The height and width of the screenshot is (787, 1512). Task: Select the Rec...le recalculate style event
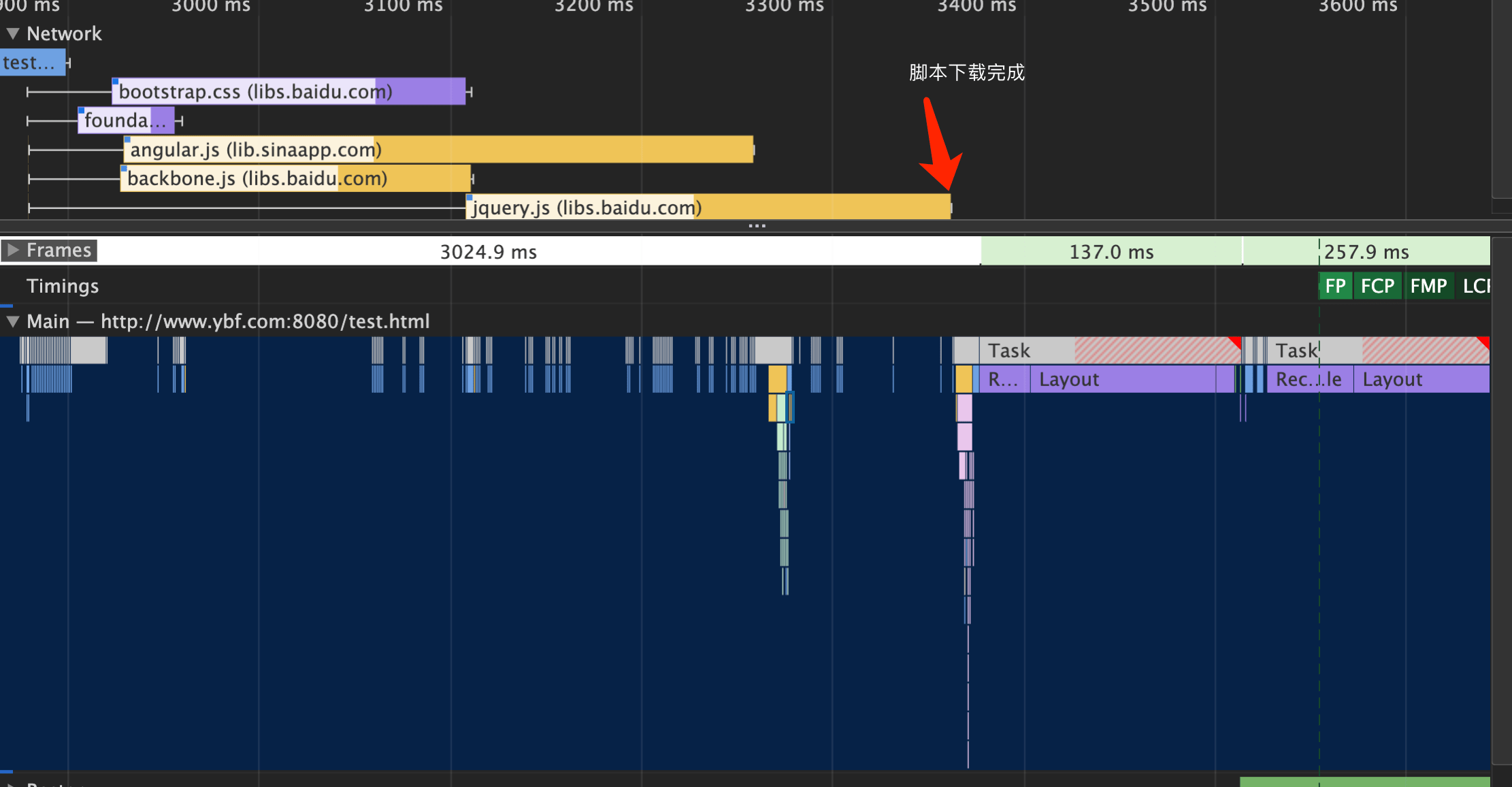click(x=1310, y=379)
